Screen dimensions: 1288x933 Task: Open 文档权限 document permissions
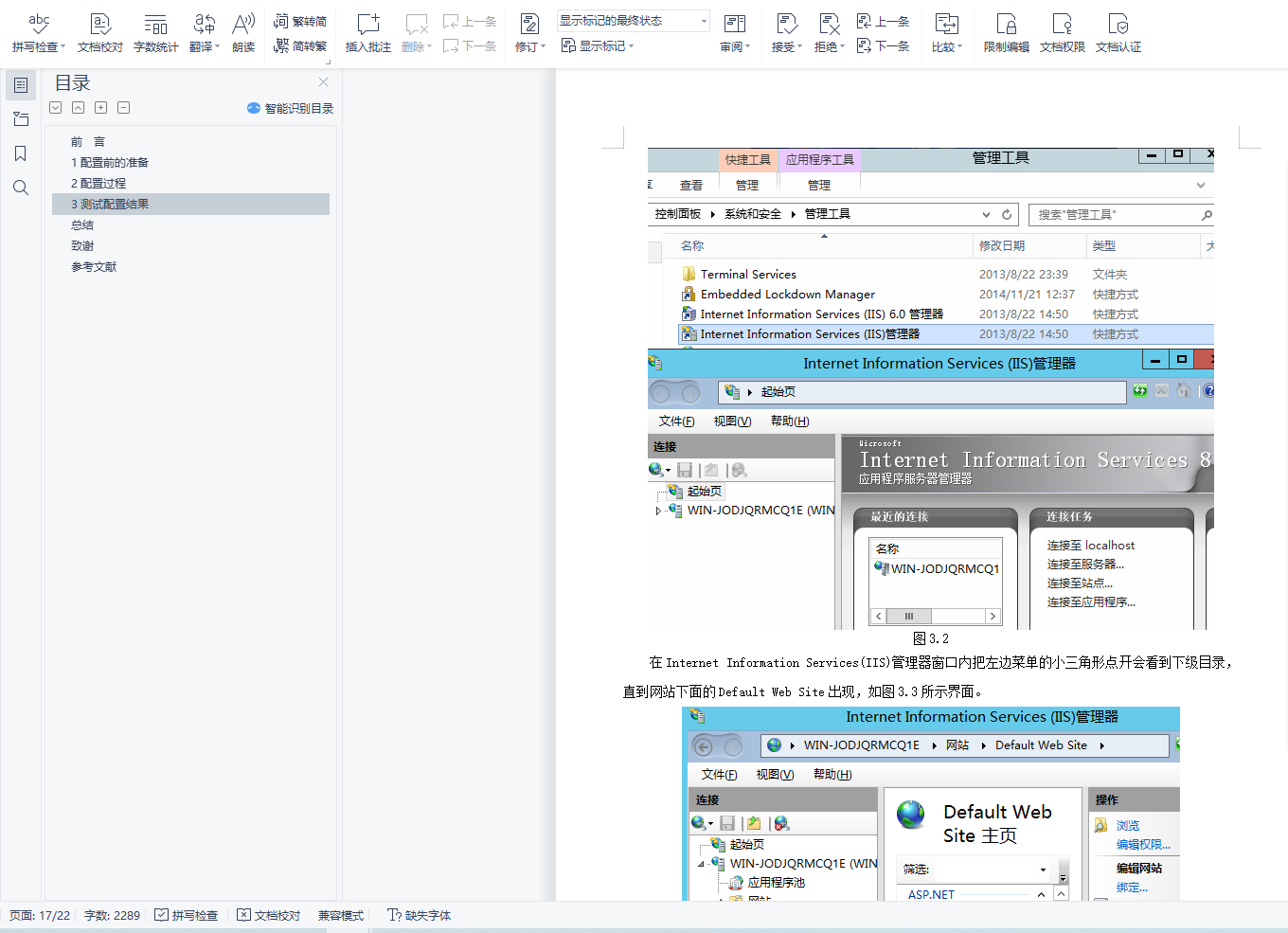point(1063,32)
